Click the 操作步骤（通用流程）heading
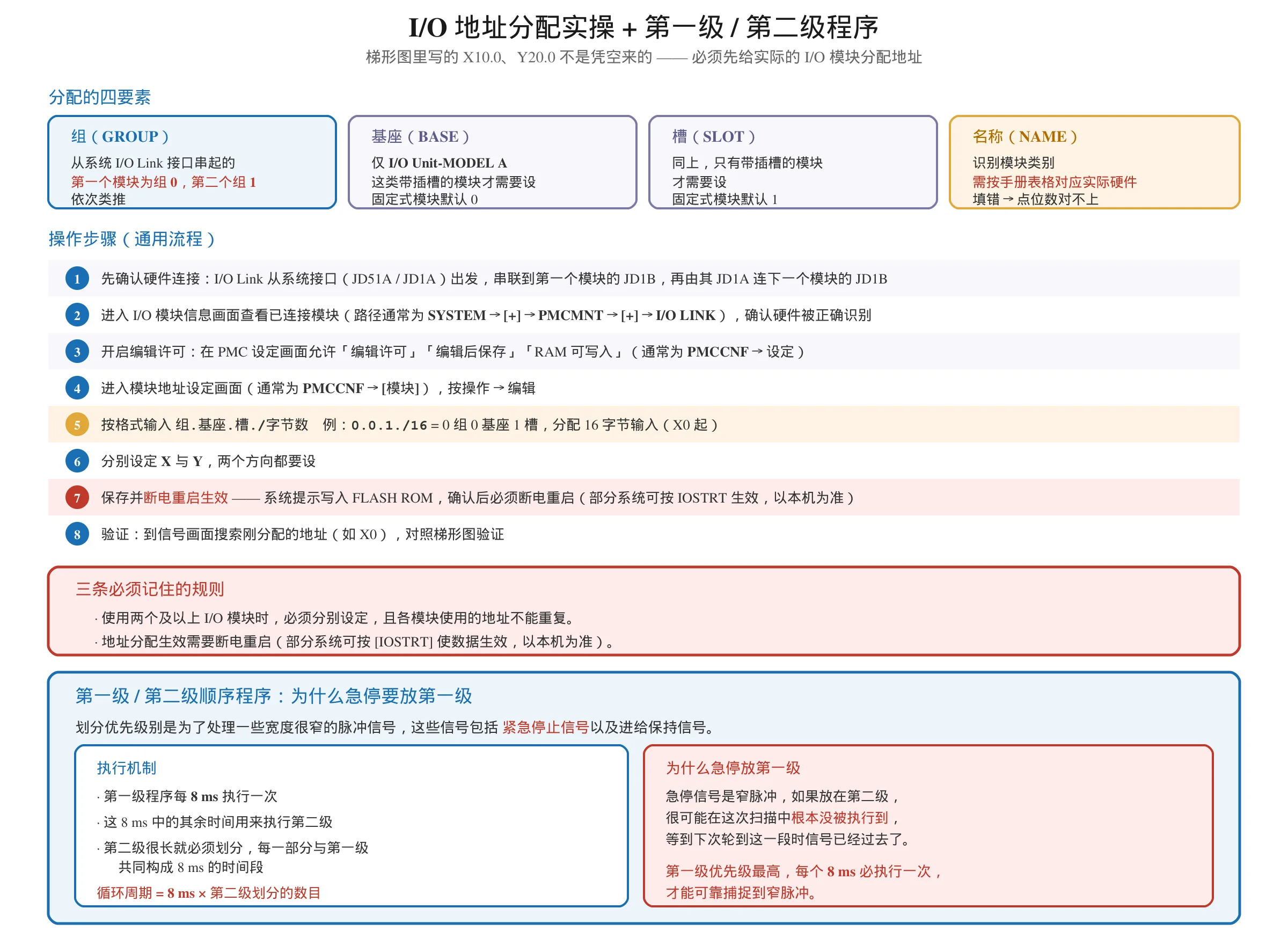Viewport: 1288px width, 945px height. pyautogui.click(x=132, y=239)
